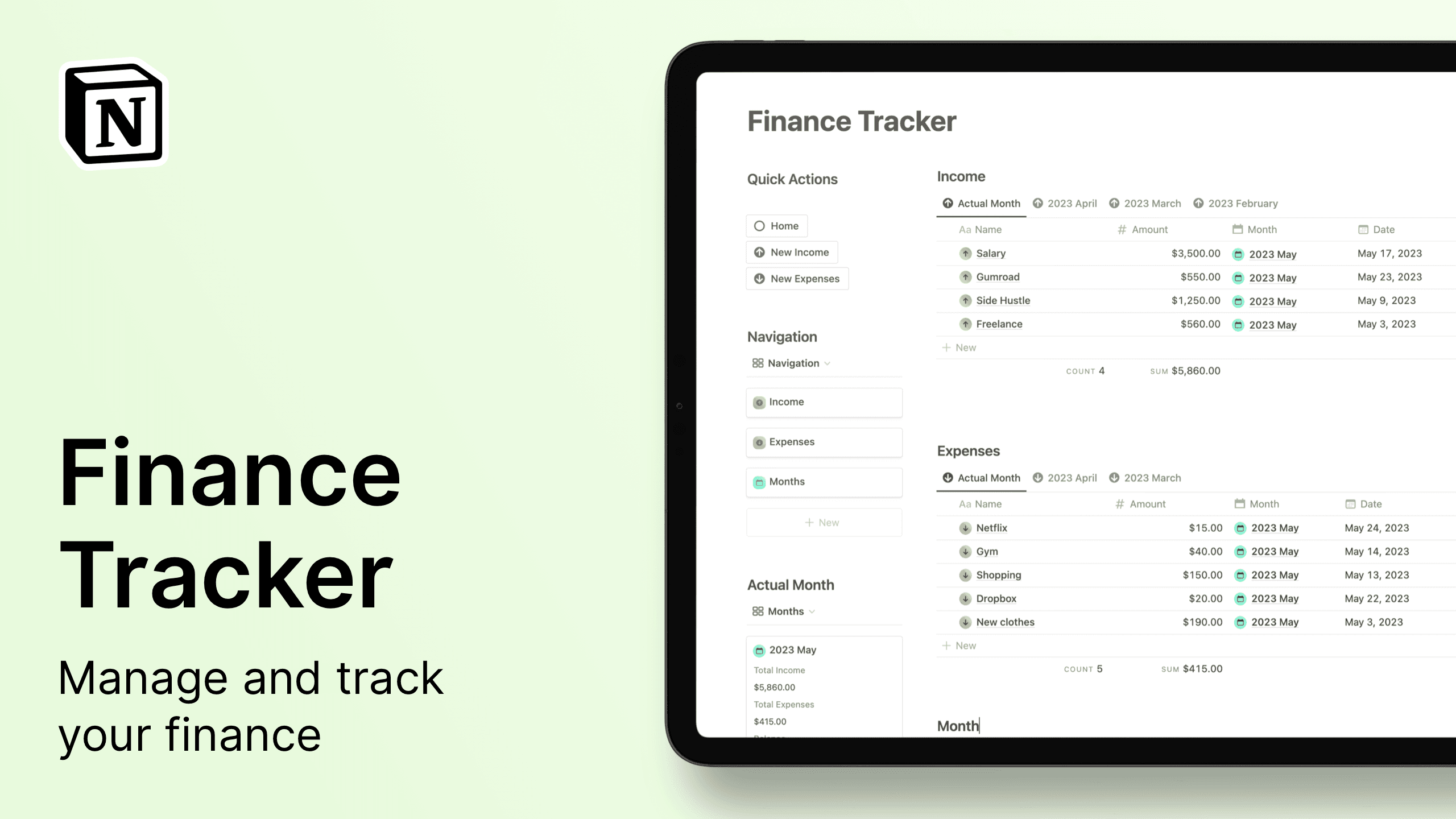Click the Salary income row entry
The height and width of the screenshot is (819, 1456).
click(990, 253)
